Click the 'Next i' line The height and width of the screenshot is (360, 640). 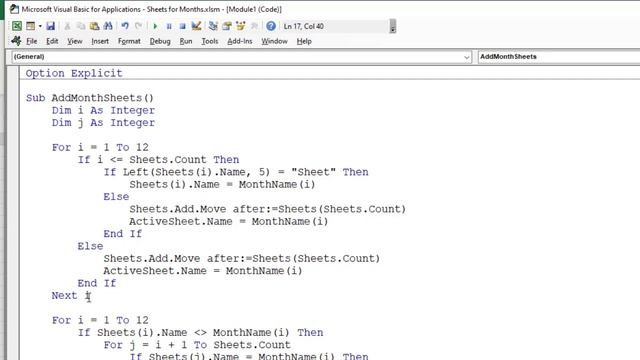(x=71, y=296)
